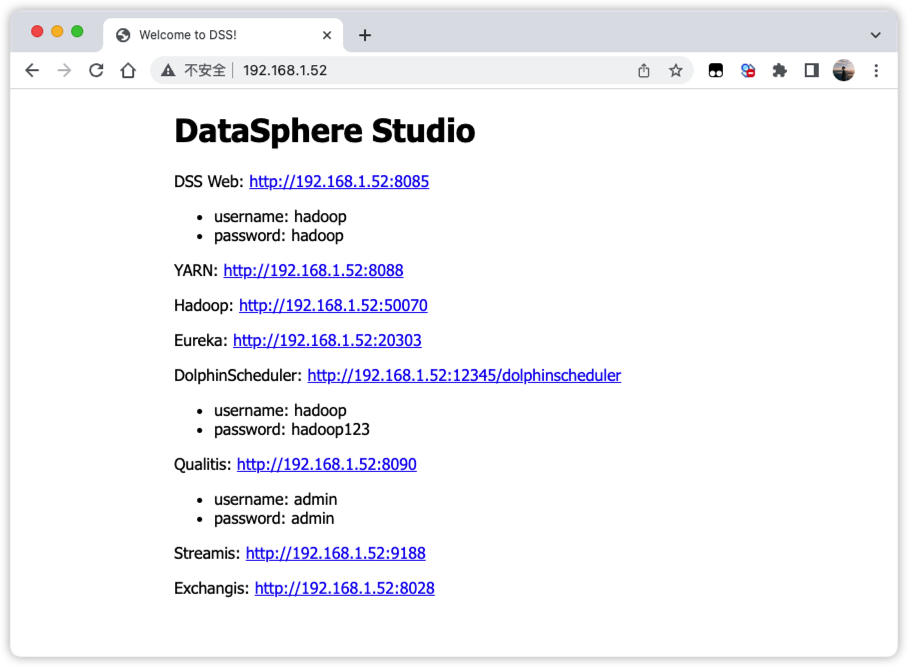Open the Chrome three-dot menu
The height and width of the screenshot is (667, 908).
click(x=876, y=71)
